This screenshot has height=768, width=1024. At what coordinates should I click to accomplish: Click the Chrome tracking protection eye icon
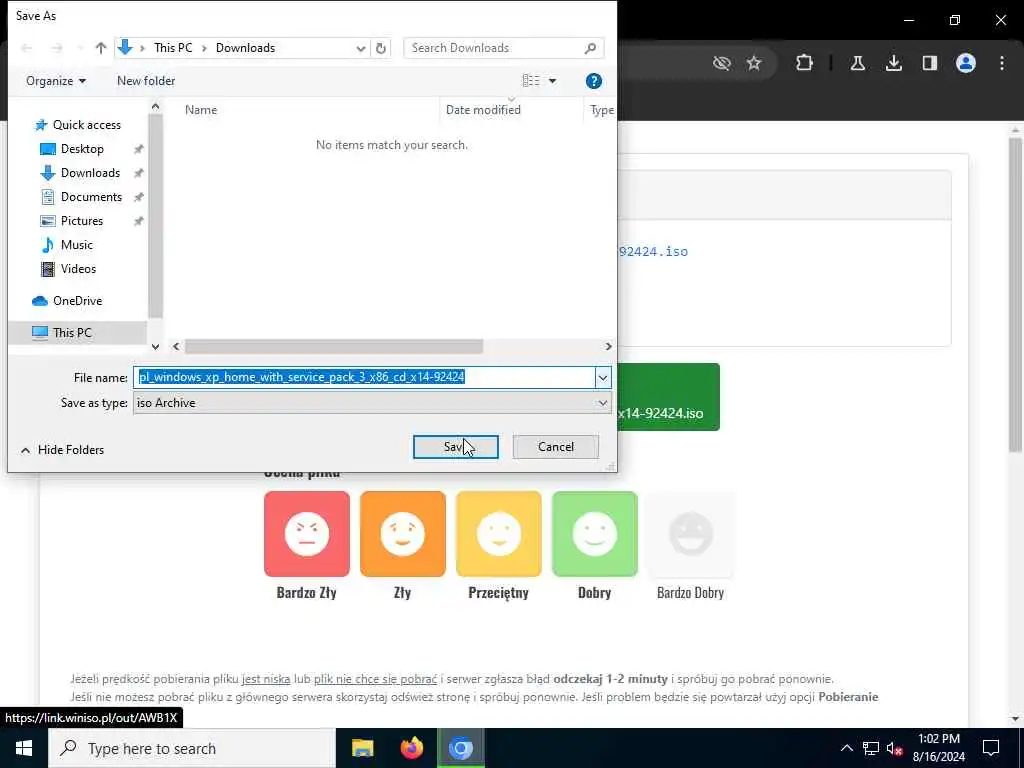[x=722, y=63]
